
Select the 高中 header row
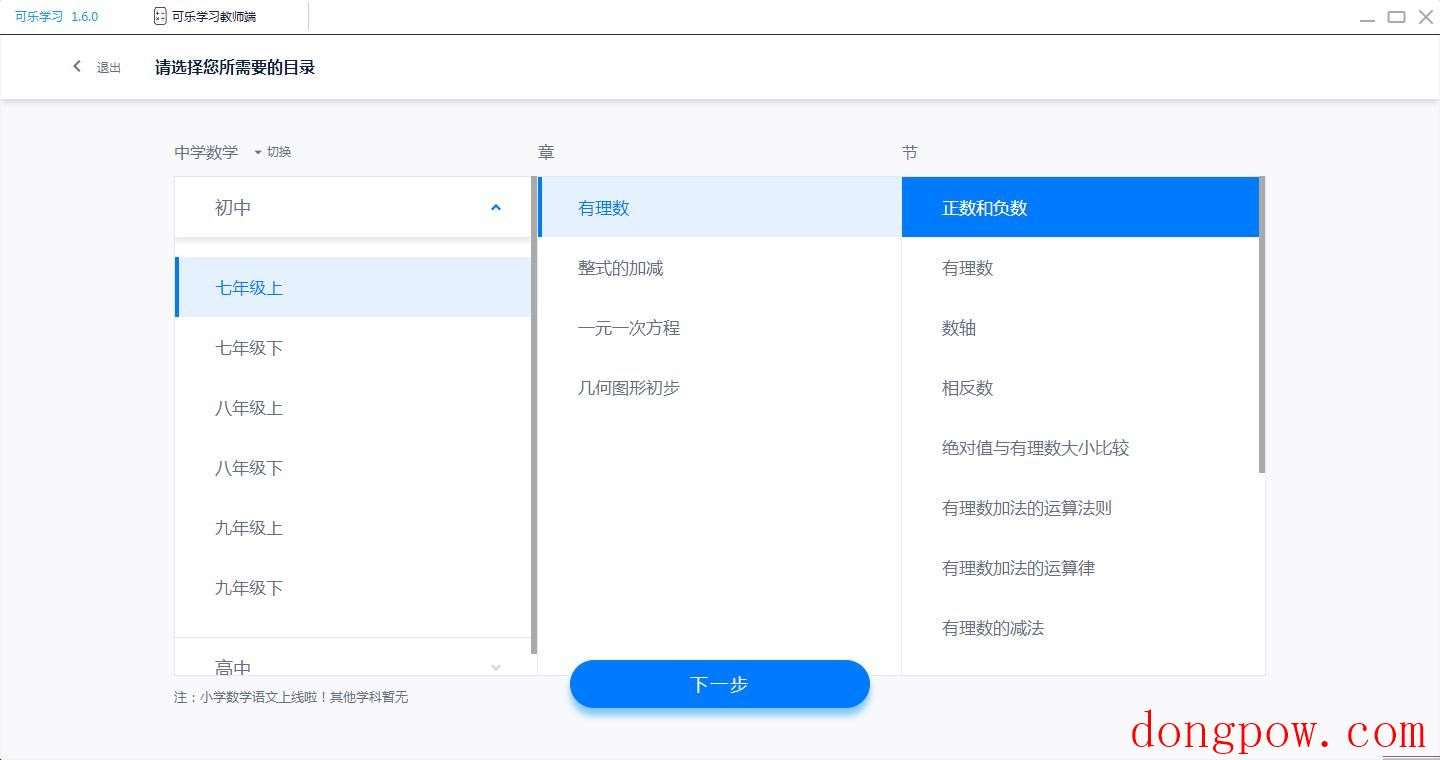[353, 657]
